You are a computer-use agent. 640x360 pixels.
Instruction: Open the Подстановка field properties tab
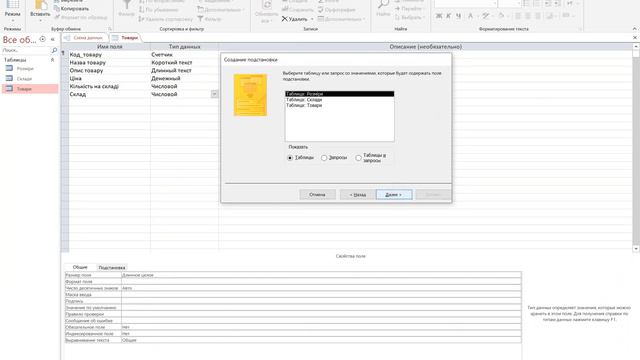coord(112,267)
